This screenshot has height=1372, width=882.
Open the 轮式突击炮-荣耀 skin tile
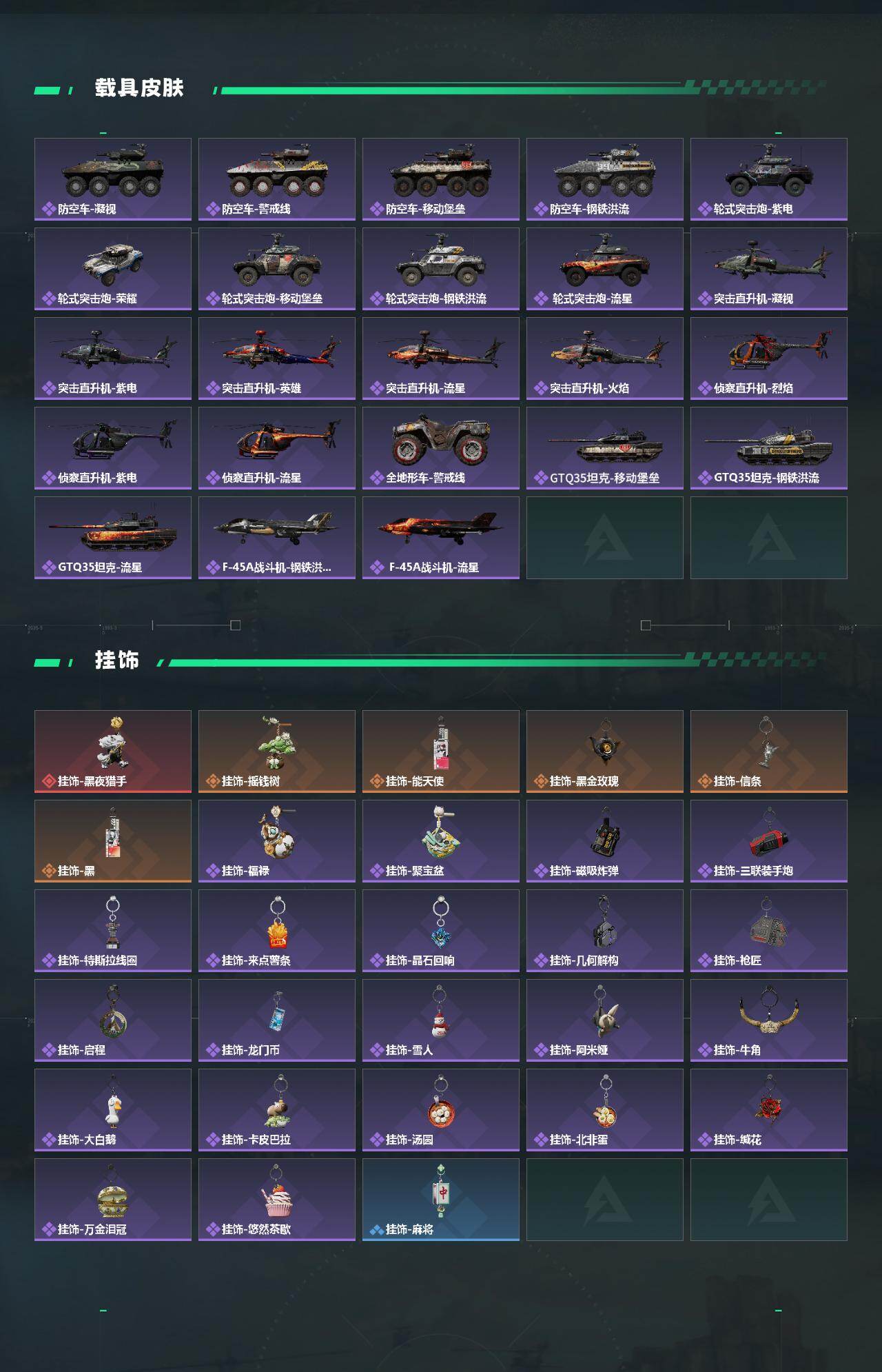[x=113, y=269]
